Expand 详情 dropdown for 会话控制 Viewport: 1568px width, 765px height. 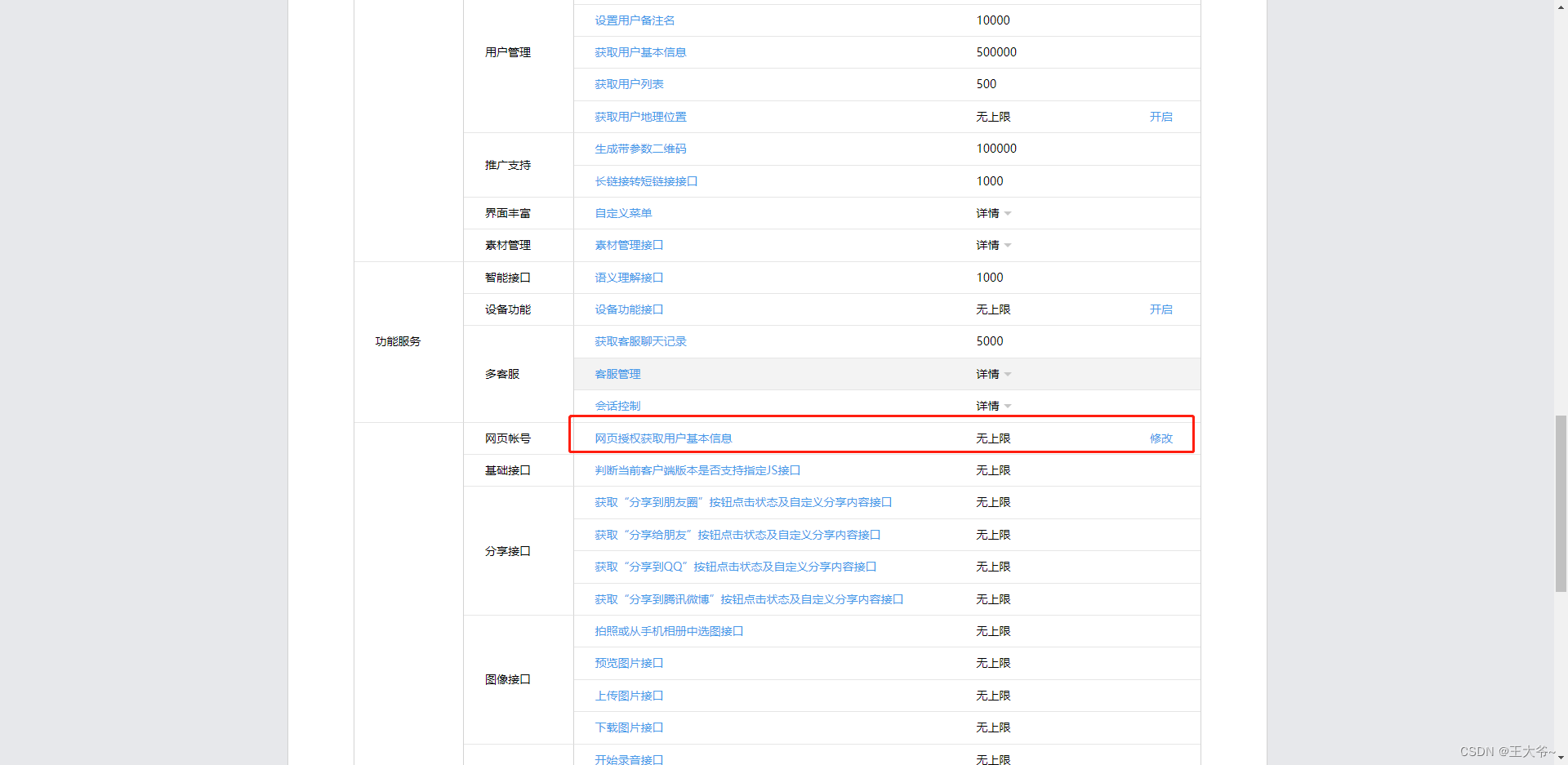[x=993, y=406]
